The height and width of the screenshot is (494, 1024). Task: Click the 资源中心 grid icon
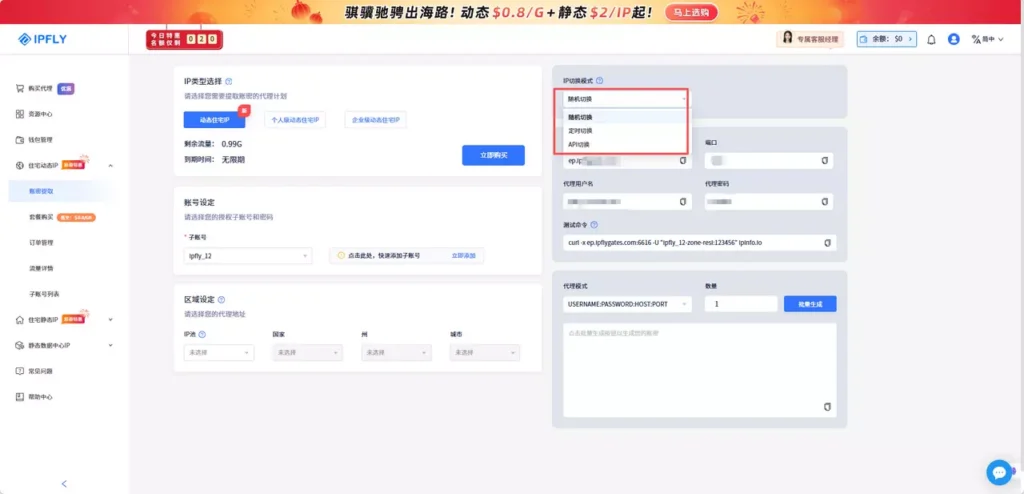coord(20,114)
